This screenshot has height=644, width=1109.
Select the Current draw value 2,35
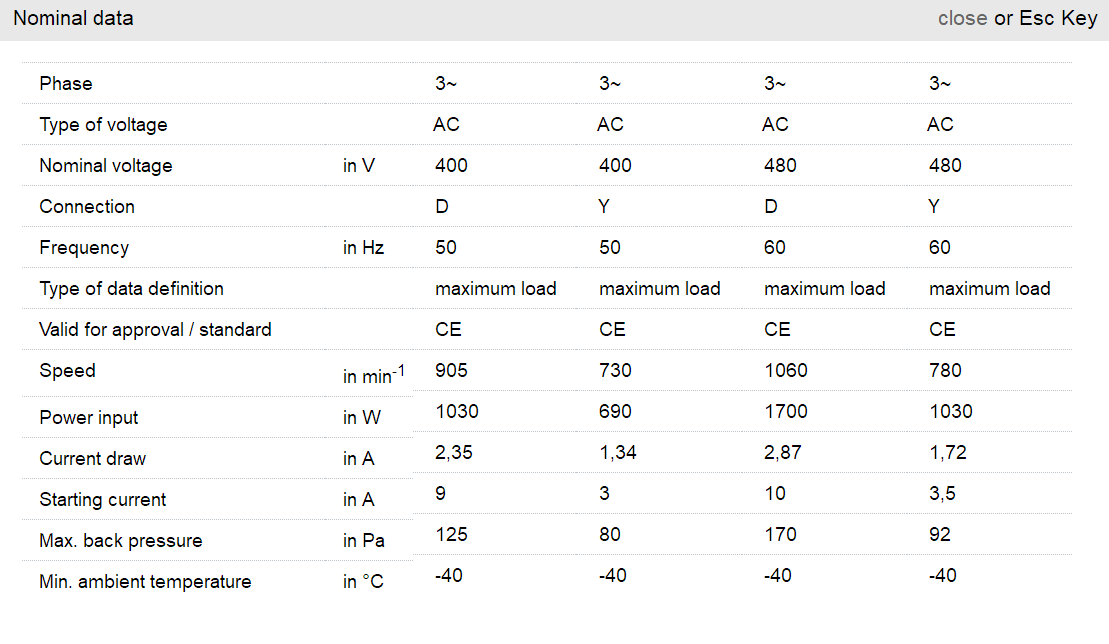click(x=453, y=453)
